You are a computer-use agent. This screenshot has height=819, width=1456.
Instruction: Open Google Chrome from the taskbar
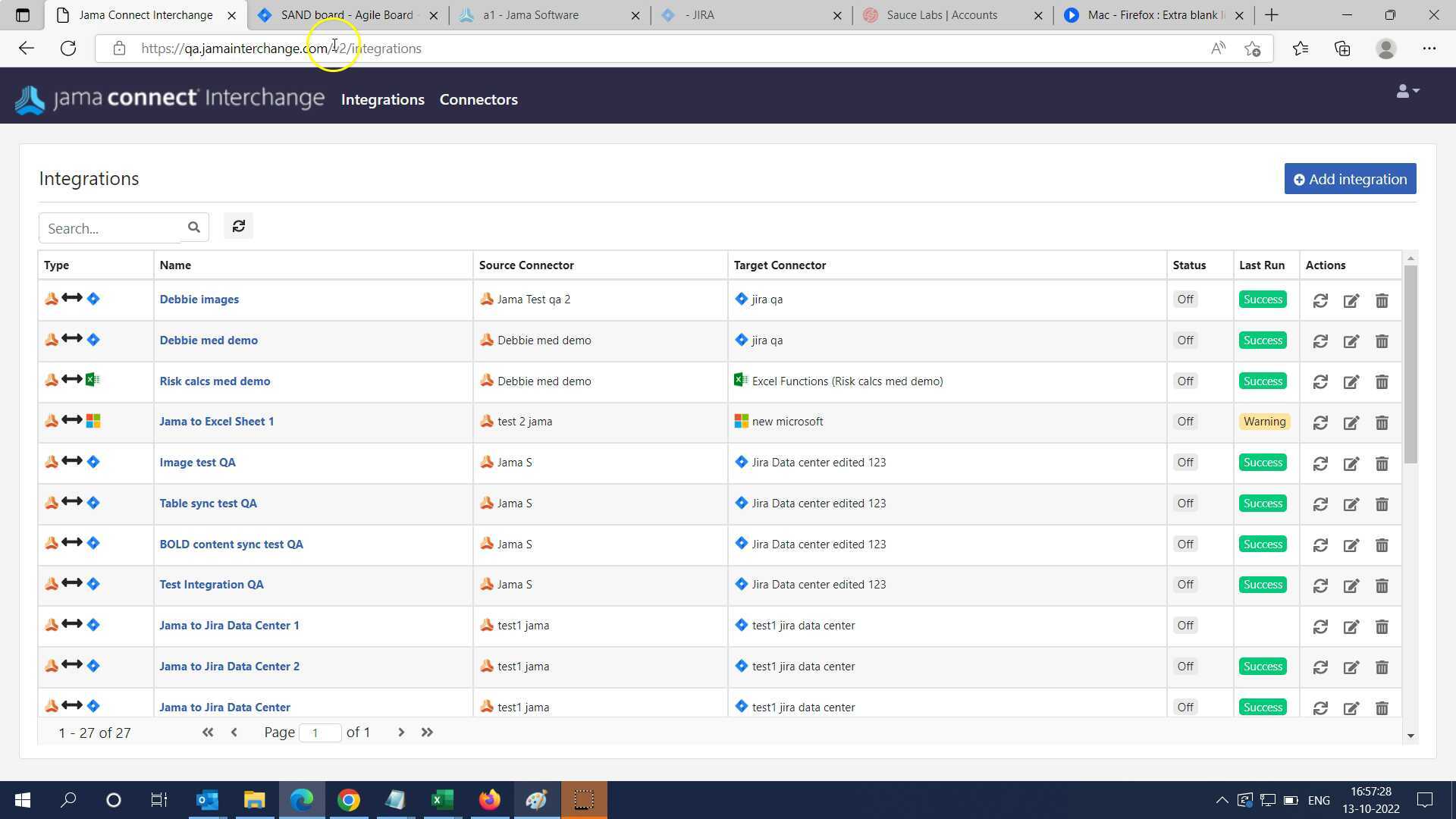pyautogui.click(x=349, y=800)
